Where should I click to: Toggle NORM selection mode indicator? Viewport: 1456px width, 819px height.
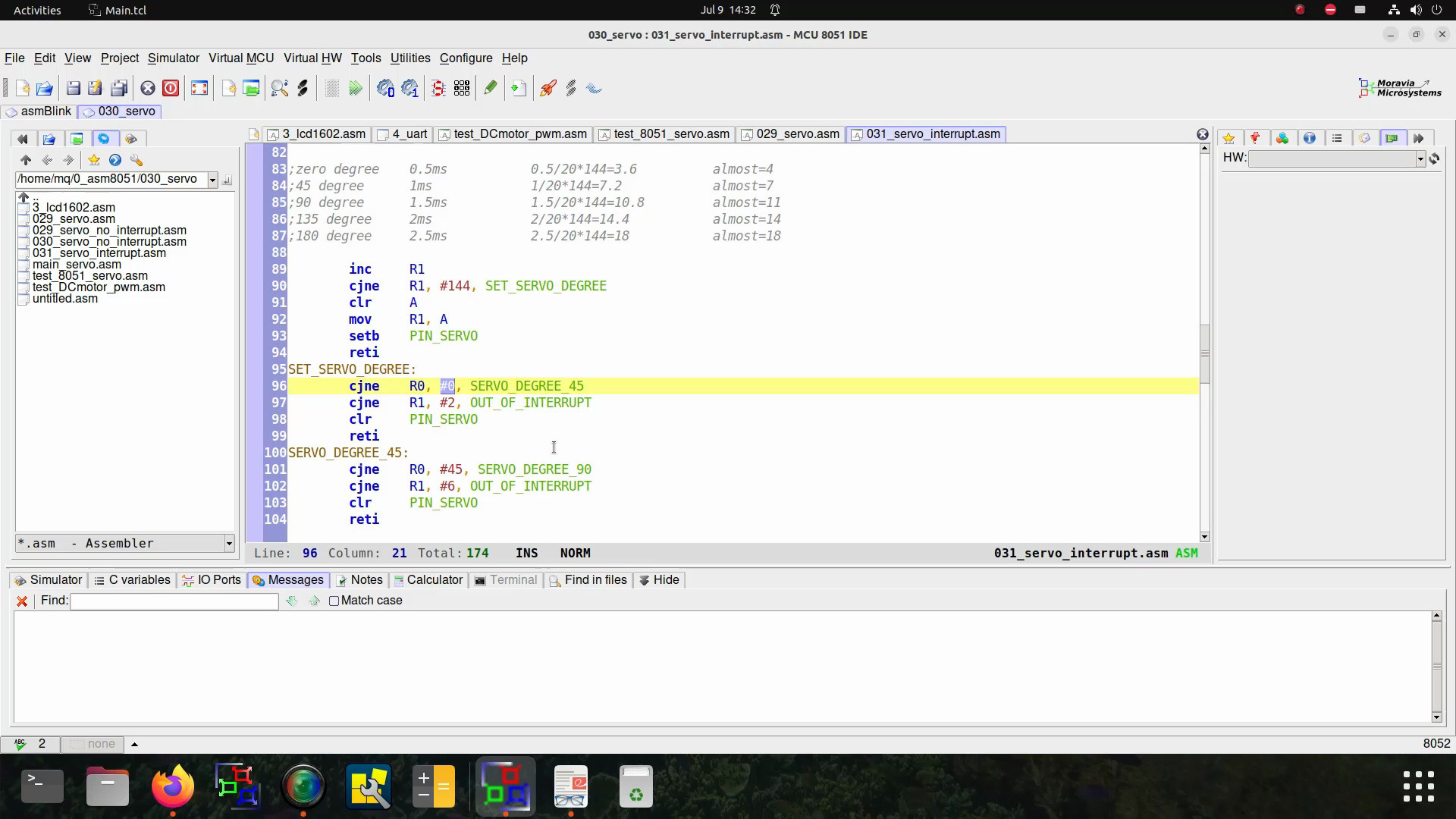575,554
